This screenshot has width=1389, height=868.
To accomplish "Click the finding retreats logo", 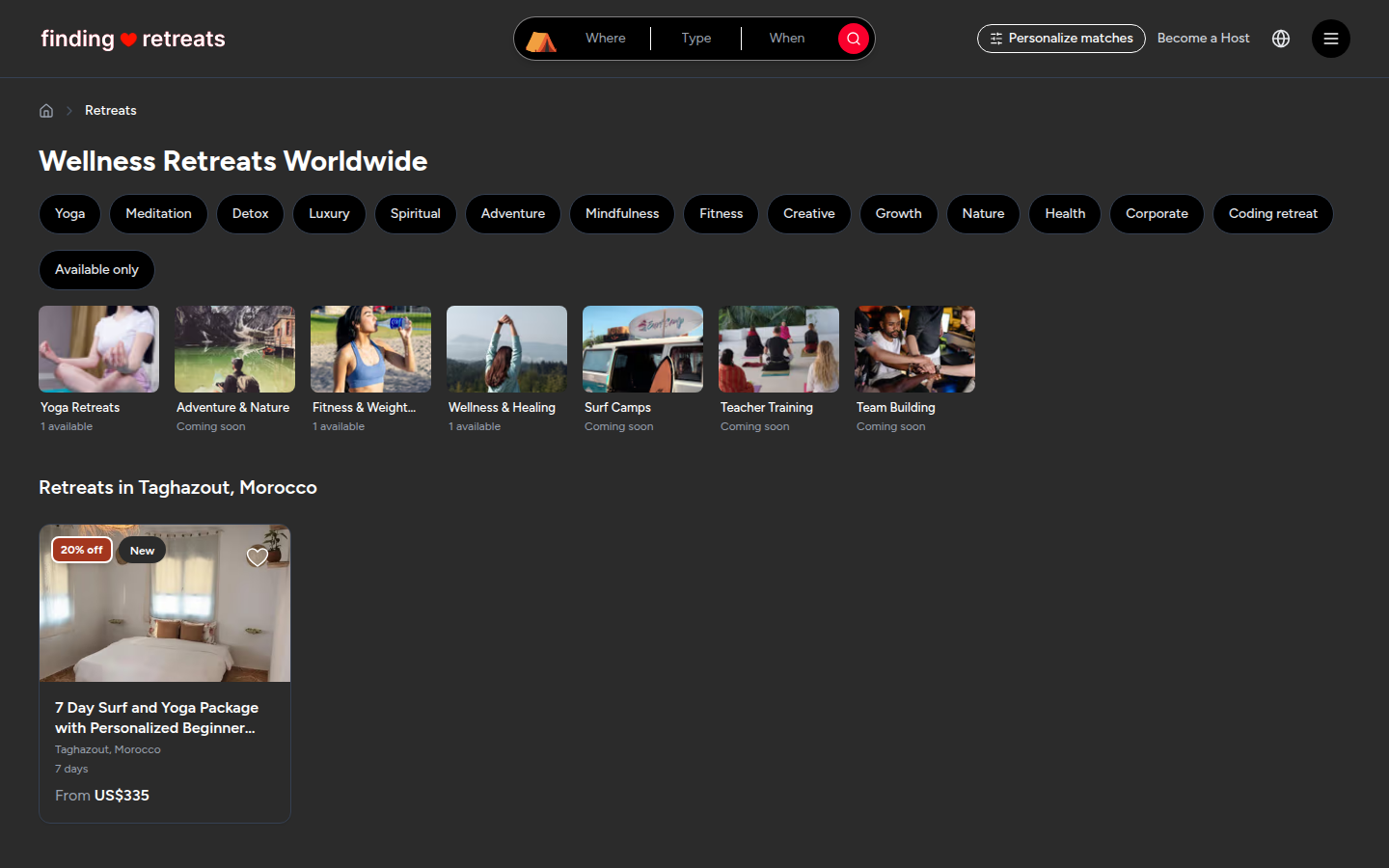I will (x=133, y=39).
